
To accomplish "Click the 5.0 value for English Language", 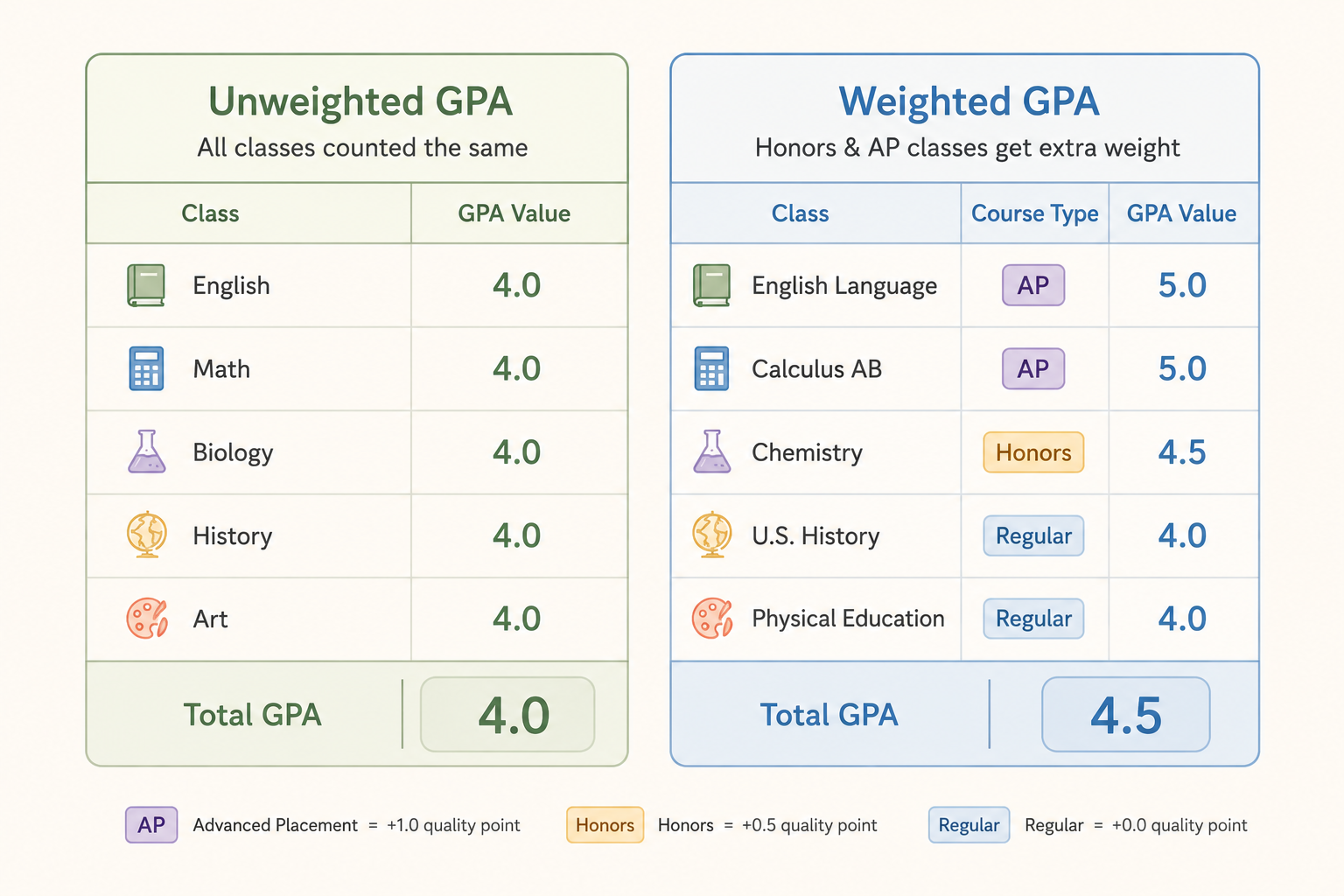I will click(1182, 285).
